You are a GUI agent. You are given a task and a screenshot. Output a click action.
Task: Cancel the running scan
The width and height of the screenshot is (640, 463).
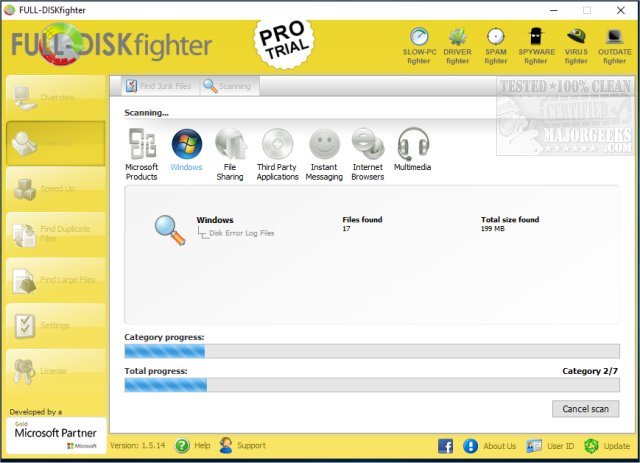pyautogui.click(x=585, y=409)
